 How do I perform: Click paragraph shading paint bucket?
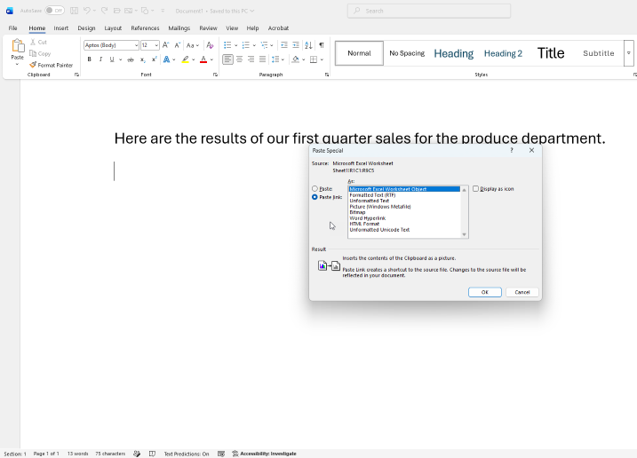click(x=295, y=60)
